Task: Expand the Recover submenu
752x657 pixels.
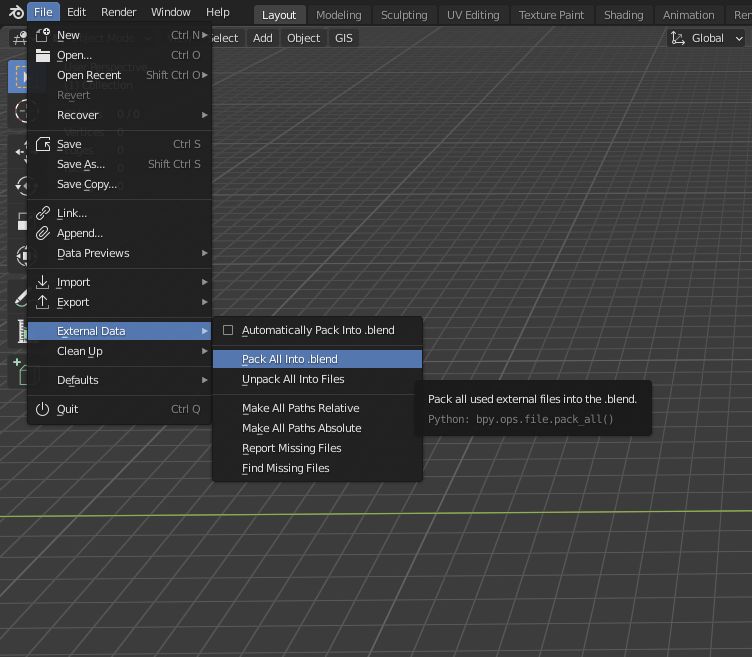Action: point(119,115)
